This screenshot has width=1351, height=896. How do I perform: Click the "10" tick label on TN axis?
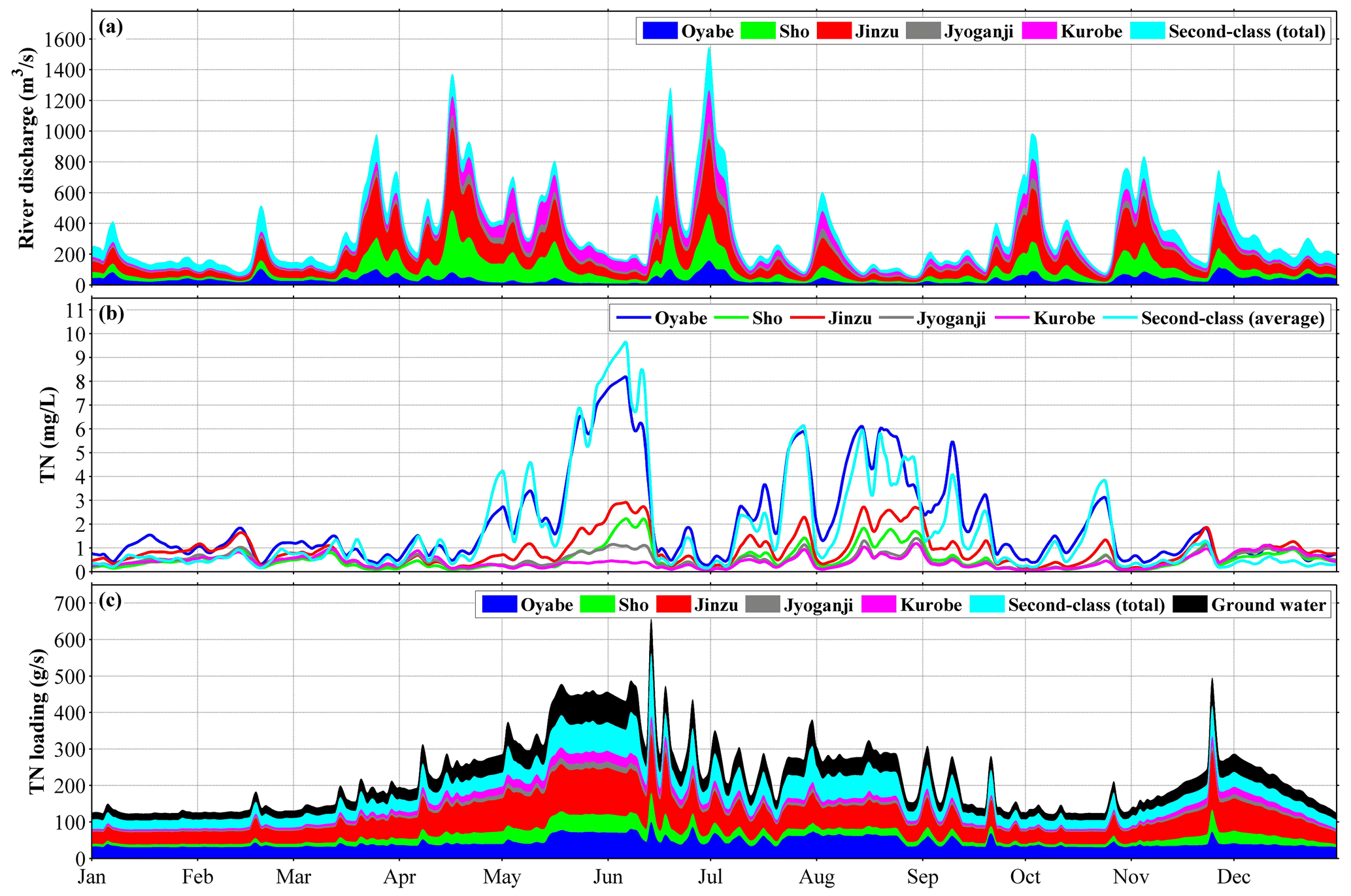pos(76,334)
